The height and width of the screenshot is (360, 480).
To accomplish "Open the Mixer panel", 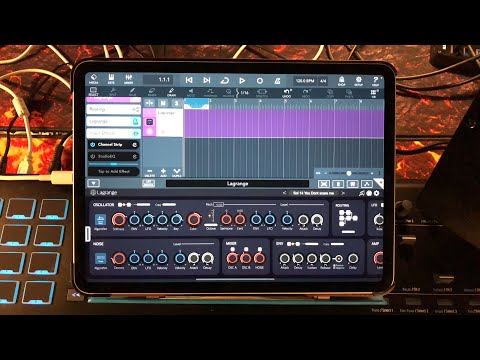I will (x=129, y=79).
